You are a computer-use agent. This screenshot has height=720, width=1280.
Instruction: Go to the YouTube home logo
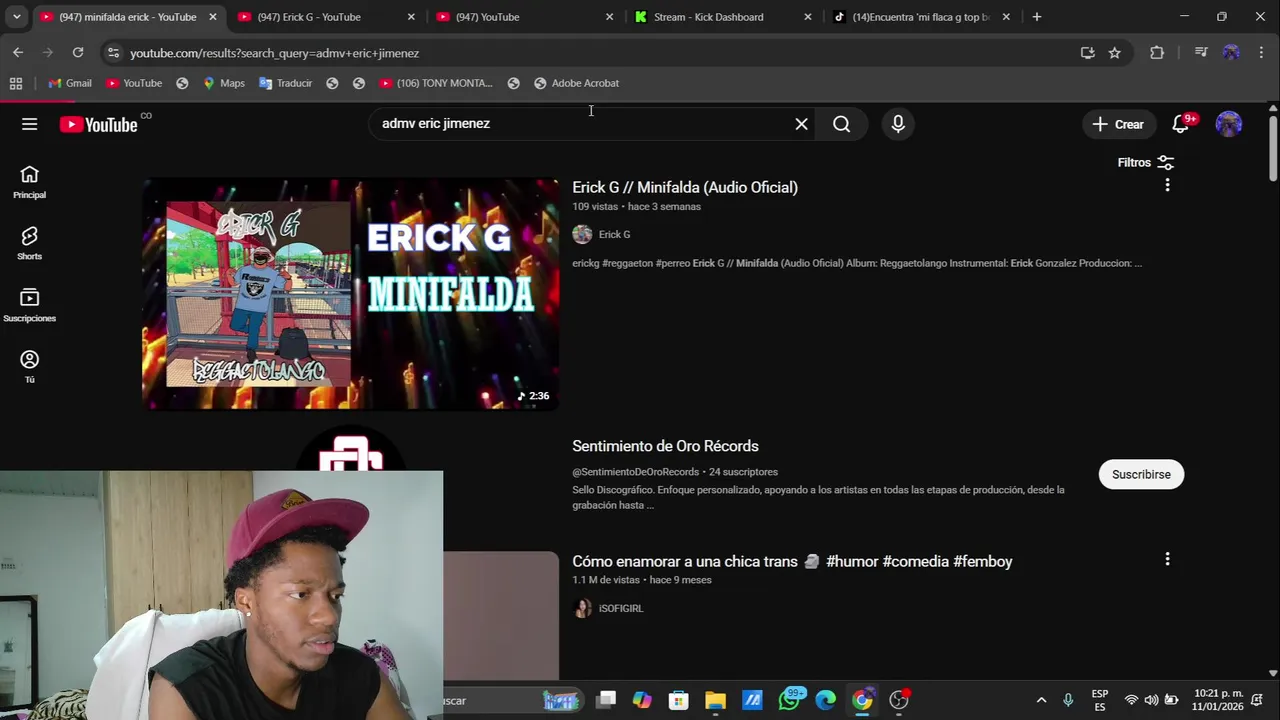98,124
